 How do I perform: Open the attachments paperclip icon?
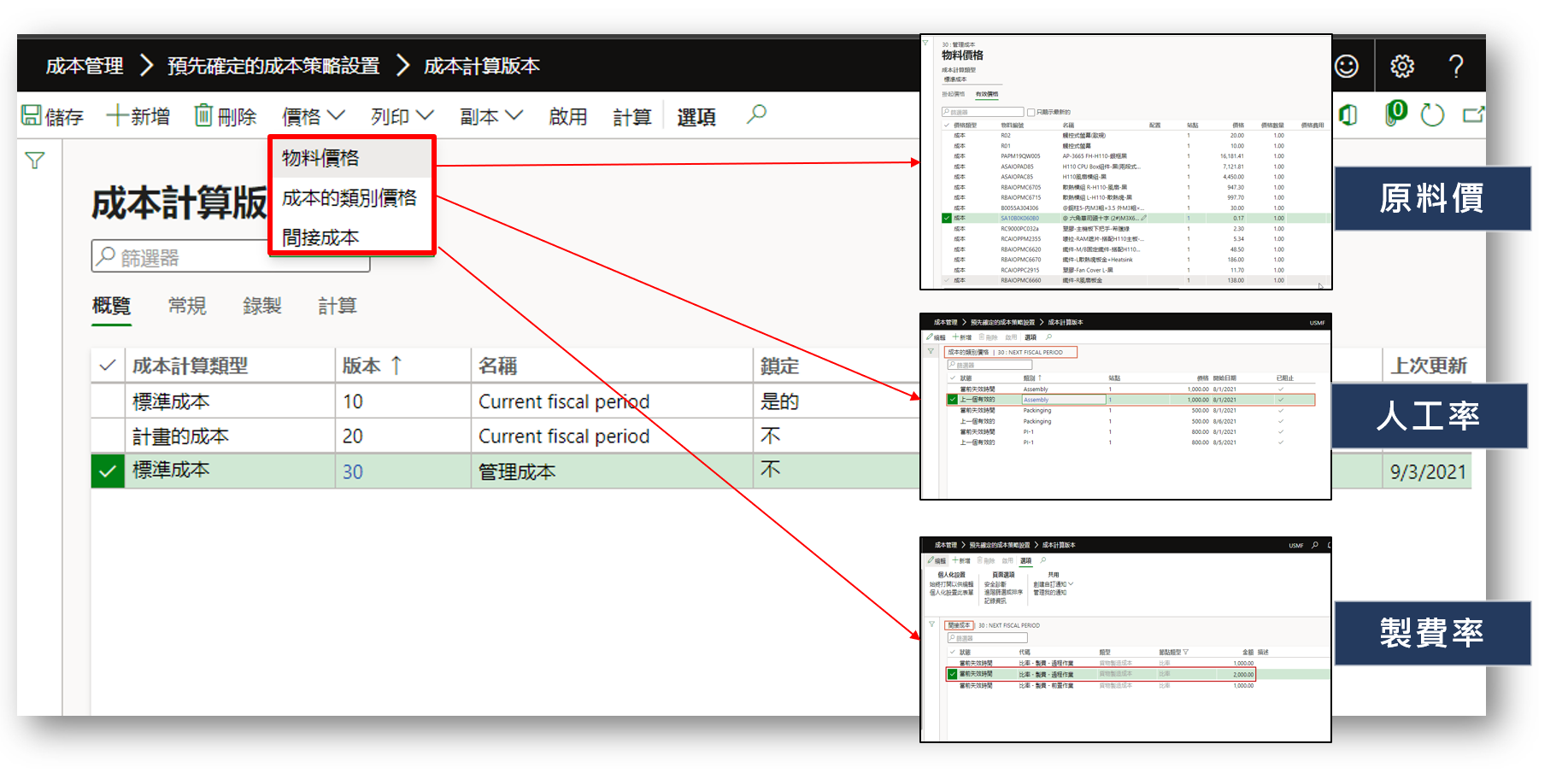tap(1395, 114)
